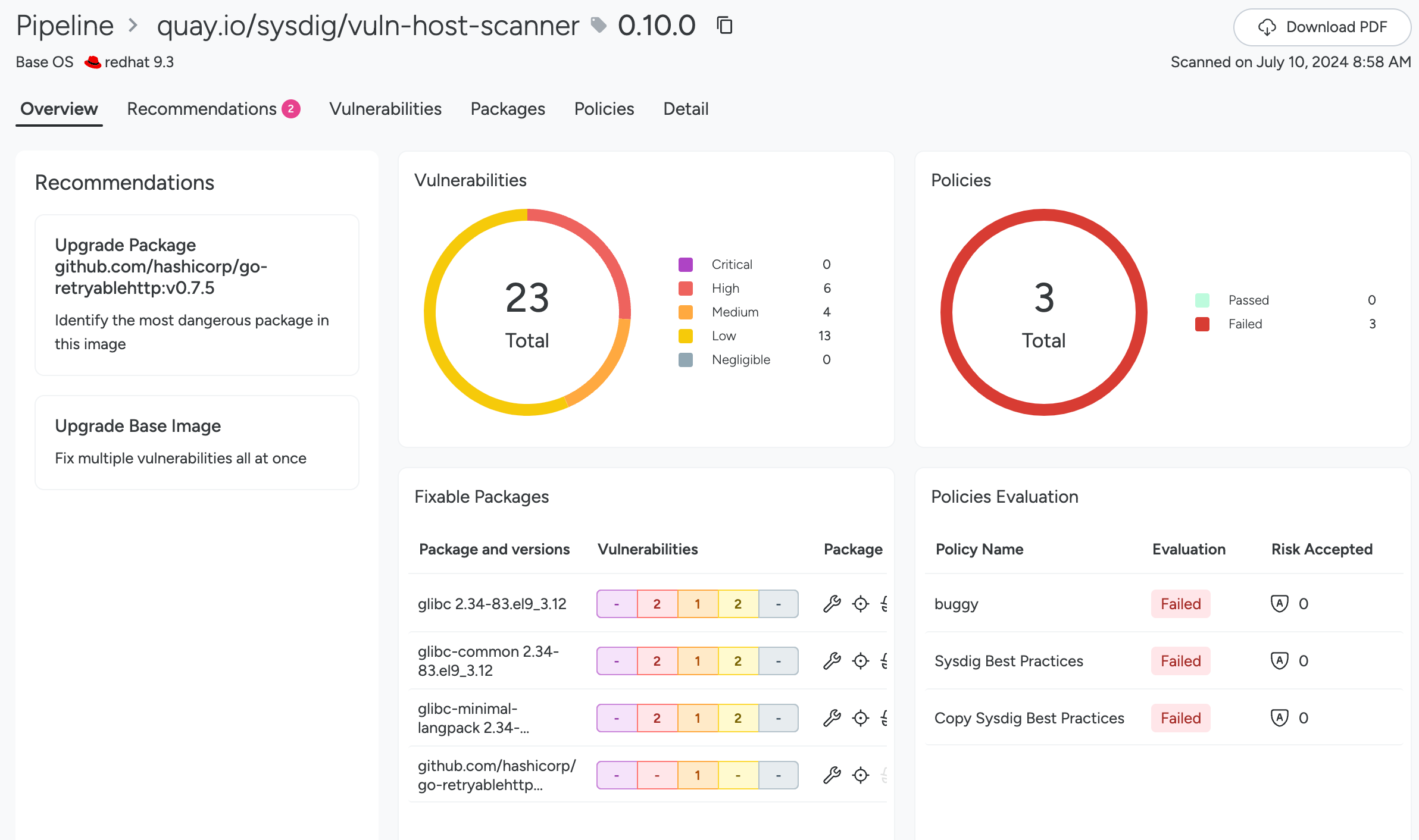Click the shield icon for Copy Sysdig Best Practices
The height and width of the screenshot is (840, 1419).
tap(1280, 718)
